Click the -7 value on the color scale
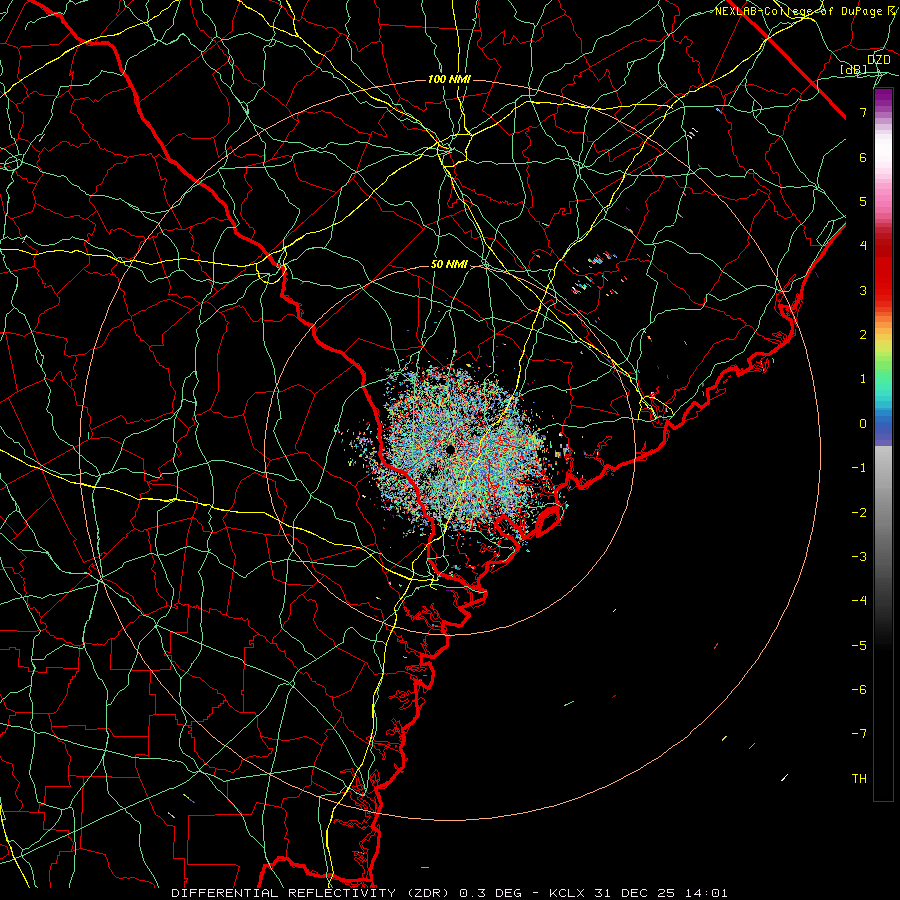This screenshot has height=900, width=900. tap(859, 734)
